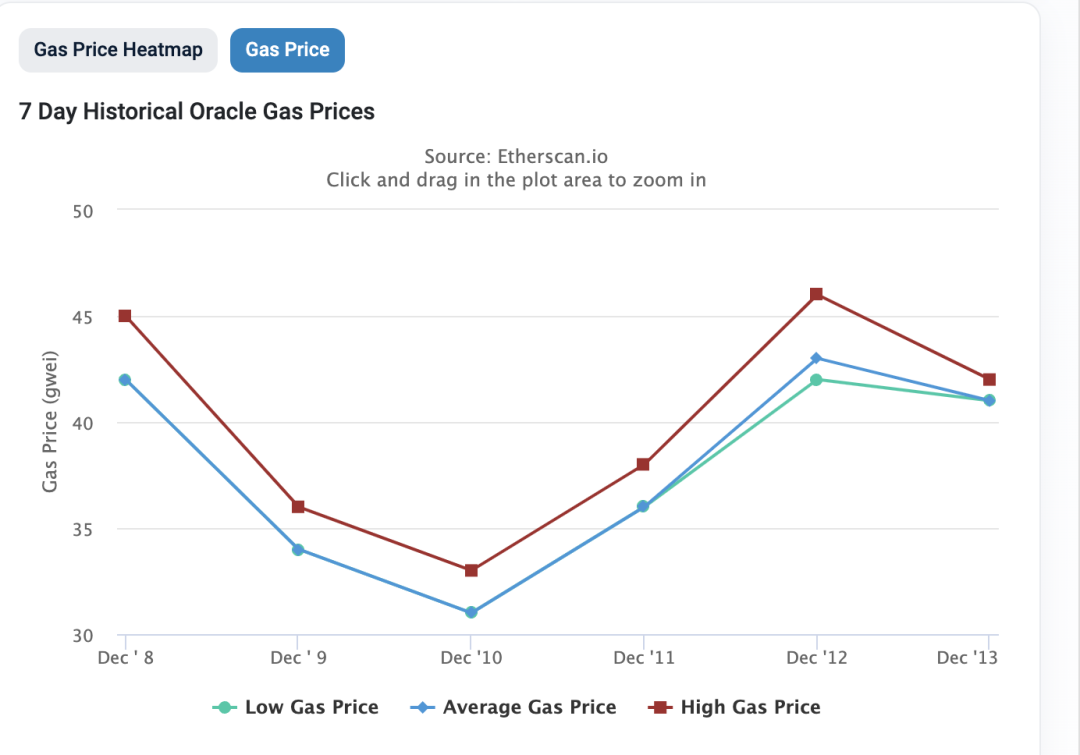
Task: Click the High Gas Price point on Dec 8
Action: click(x=125, y=316)
